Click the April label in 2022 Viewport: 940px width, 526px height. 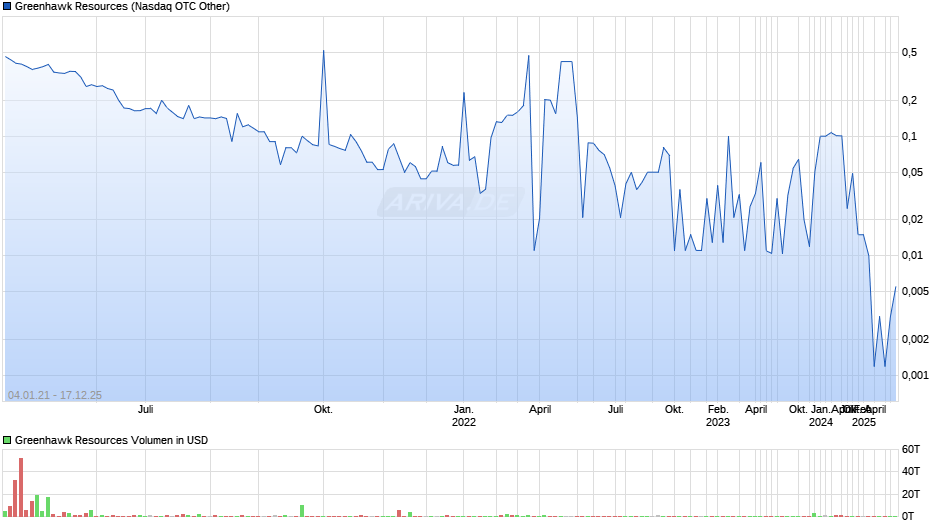coord(540,410)
